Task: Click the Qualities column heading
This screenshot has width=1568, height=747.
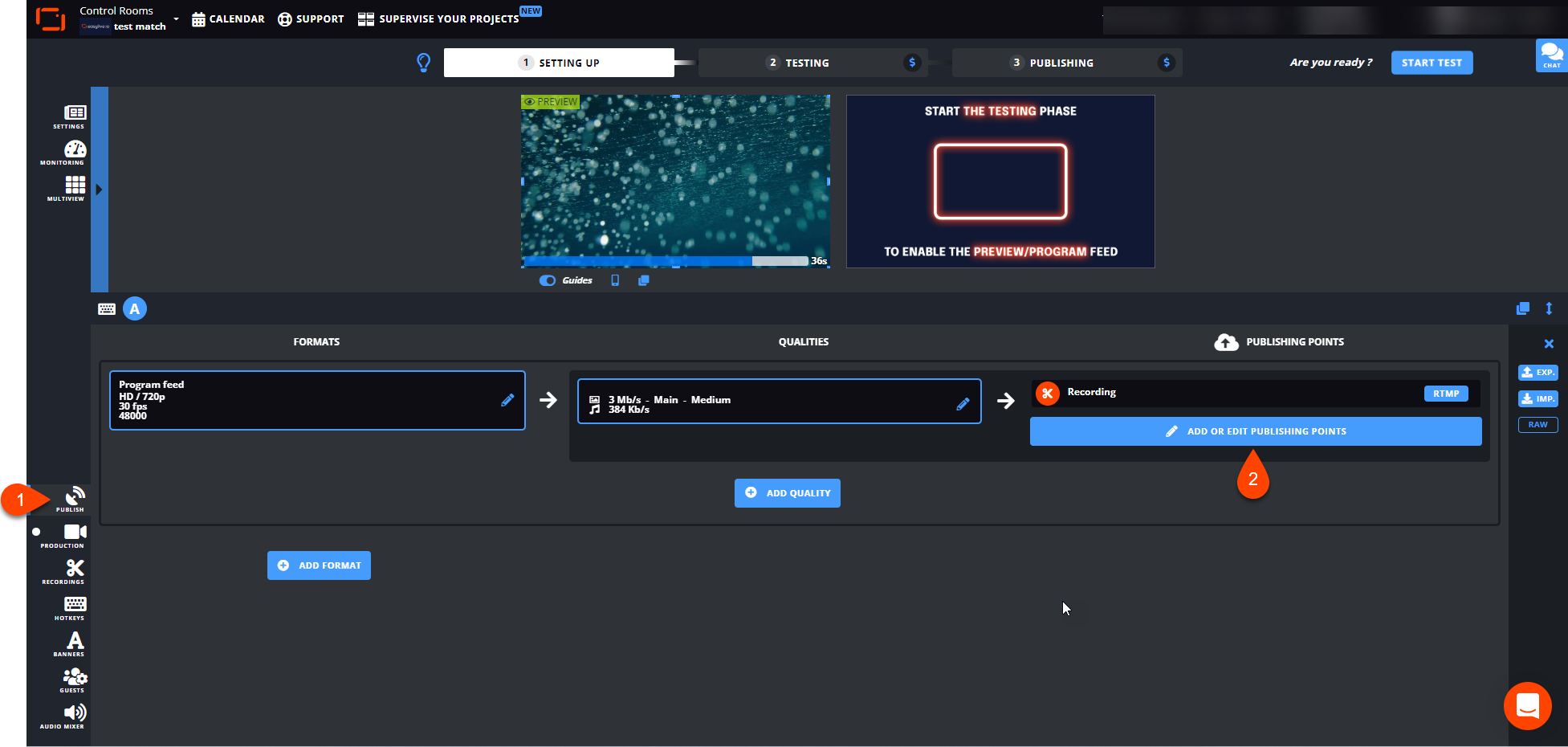Action: point(803,342)
